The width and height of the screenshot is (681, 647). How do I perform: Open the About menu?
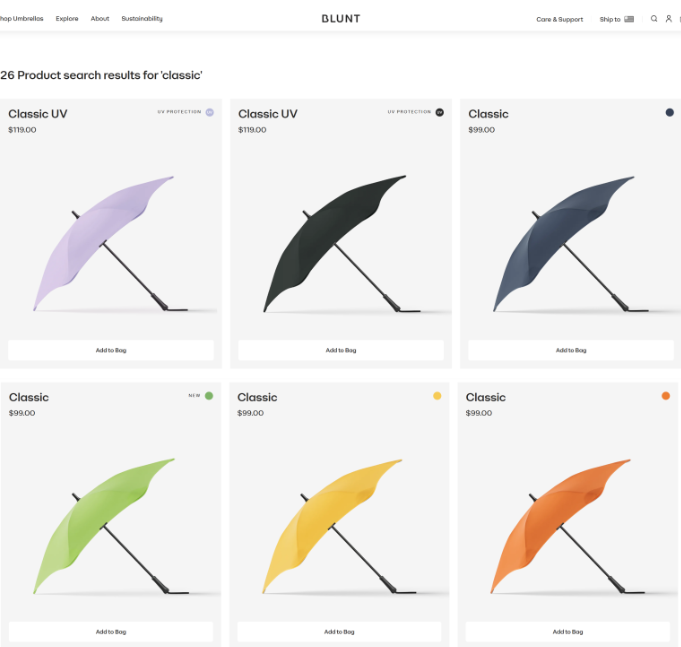(x=100, y=19)
